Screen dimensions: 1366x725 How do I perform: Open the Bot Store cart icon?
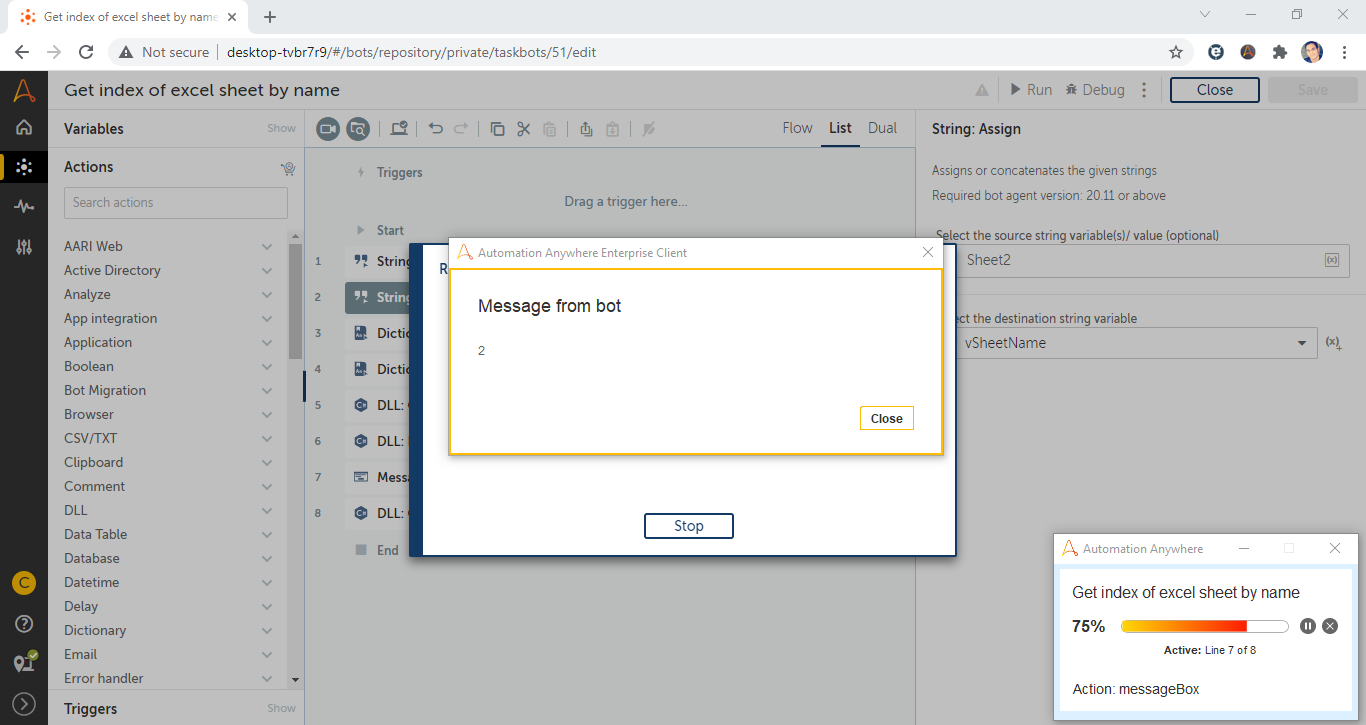(x=288, y=168)
